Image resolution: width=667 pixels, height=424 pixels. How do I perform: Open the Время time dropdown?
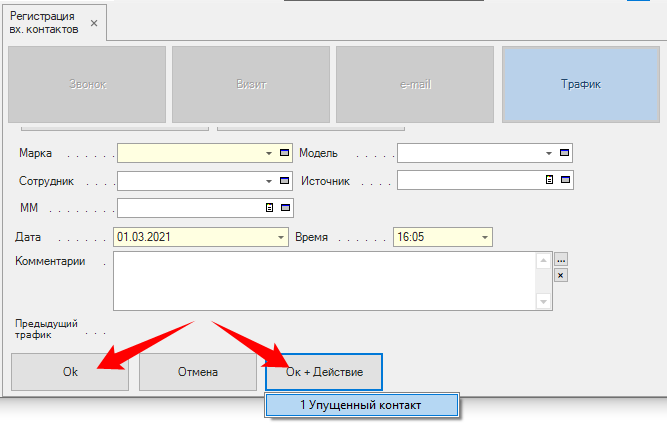pos(485,237)
